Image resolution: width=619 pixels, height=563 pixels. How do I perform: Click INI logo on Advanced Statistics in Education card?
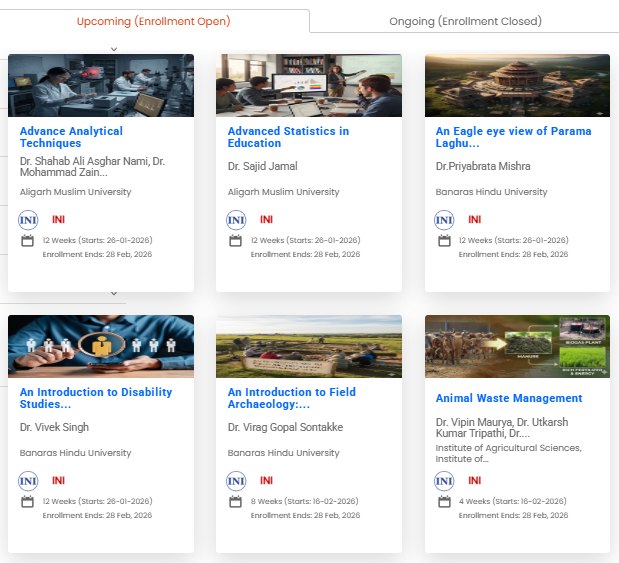pyautogui.click(x=236, y=220)
